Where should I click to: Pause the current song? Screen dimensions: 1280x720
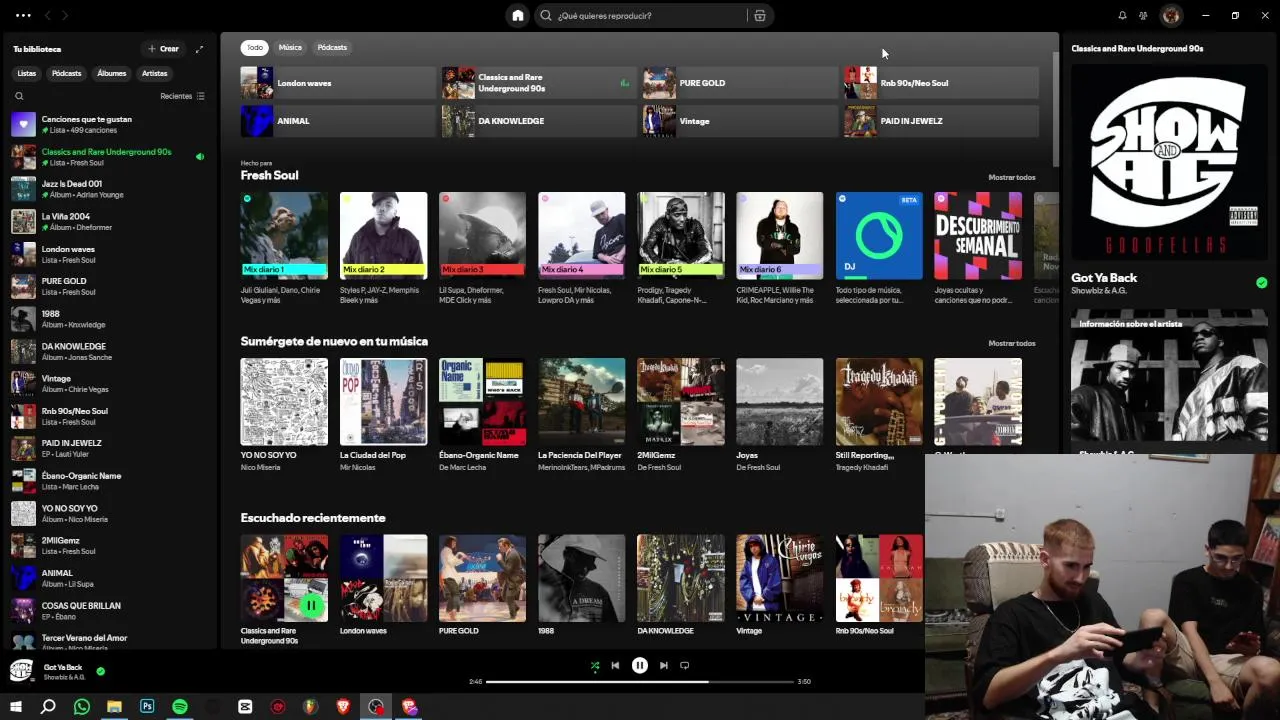click(640, 665)
